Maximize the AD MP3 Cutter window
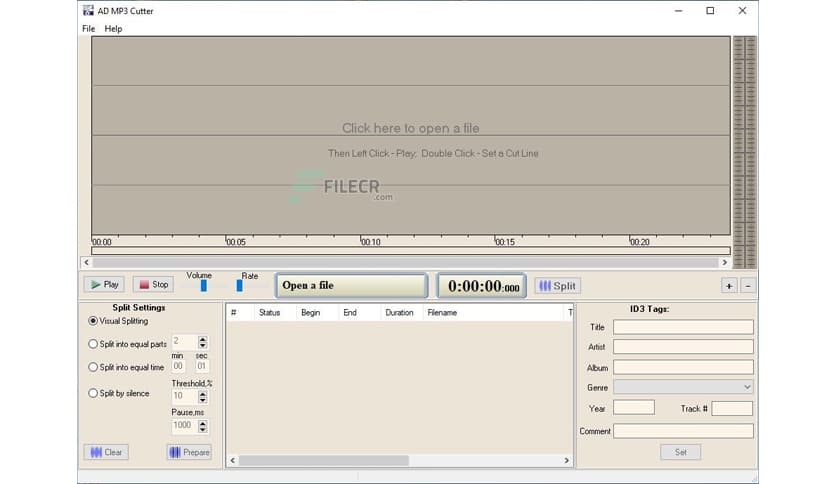The height and width of the screenshot is (484, 836). click(710, 11)
